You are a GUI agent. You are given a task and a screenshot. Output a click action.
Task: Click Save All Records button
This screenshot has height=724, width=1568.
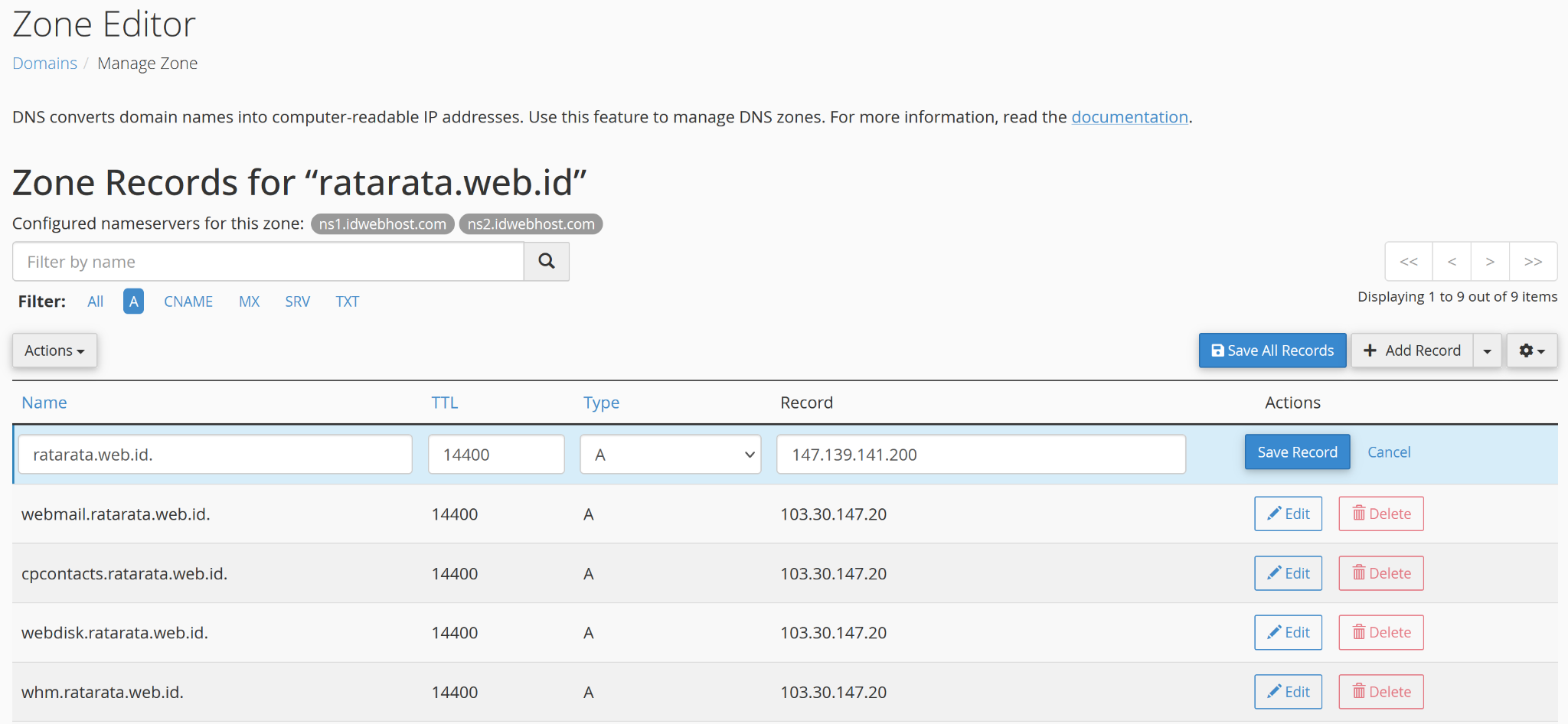point(1272,351)
